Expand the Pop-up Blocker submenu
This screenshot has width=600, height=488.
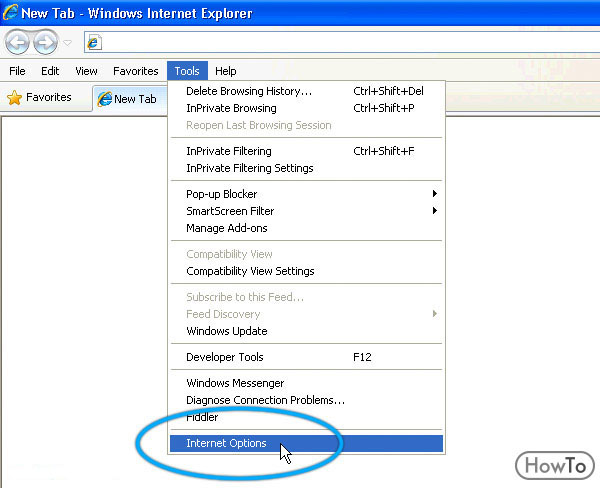tap(306, 194)
